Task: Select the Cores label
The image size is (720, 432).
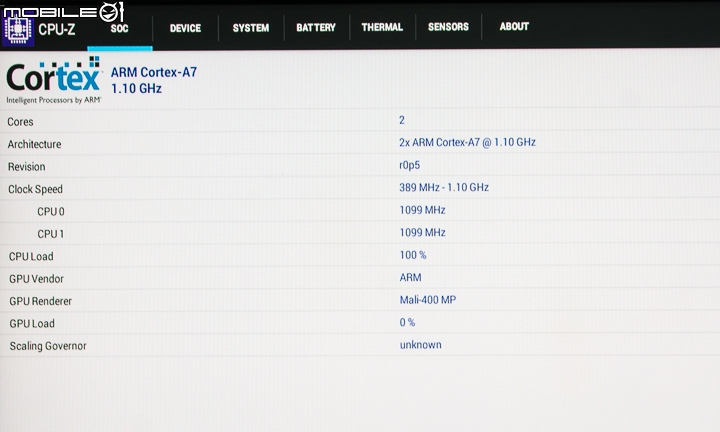Action: (20, 122)
